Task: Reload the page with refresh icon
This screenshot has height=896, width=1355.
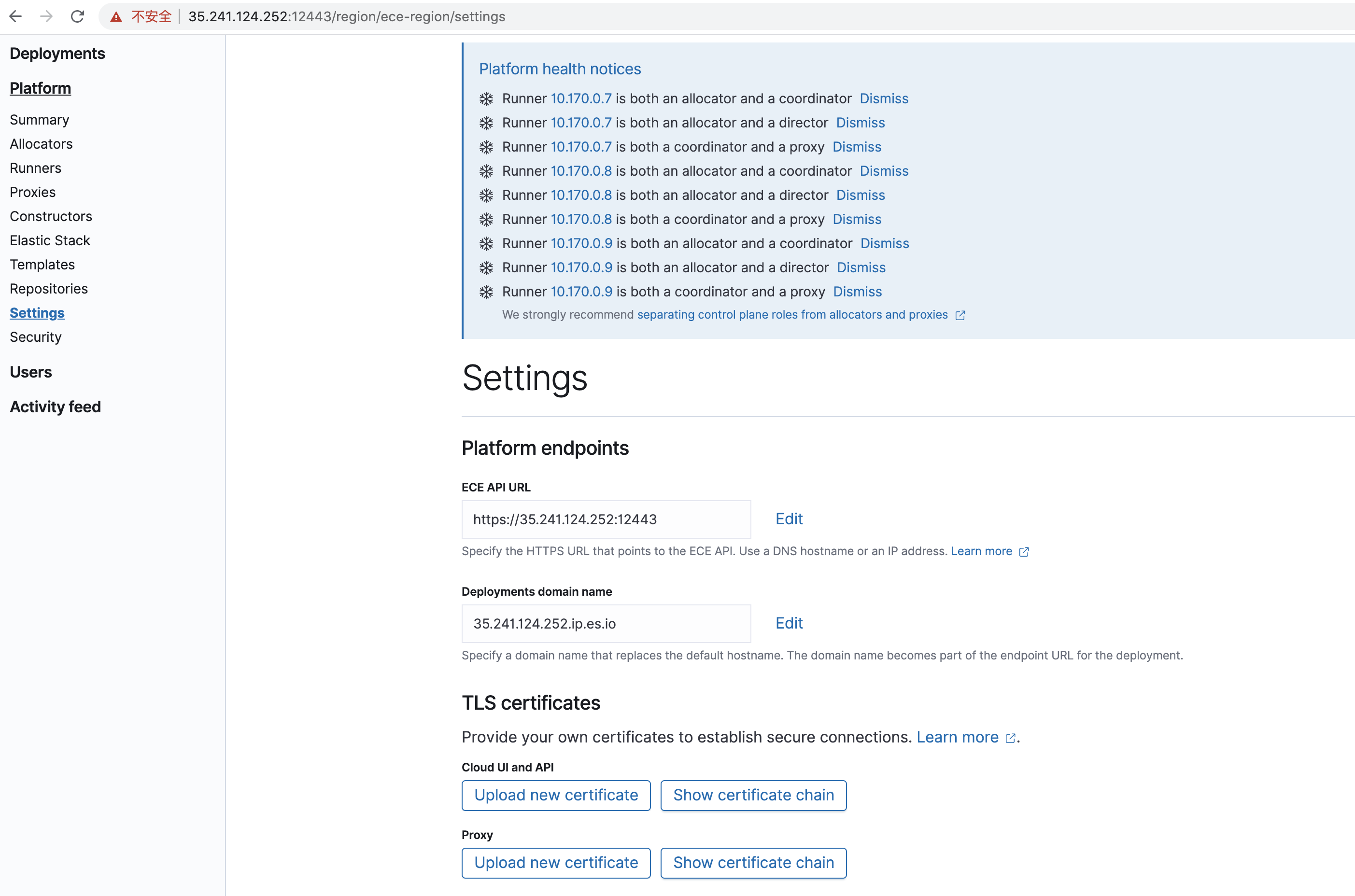Action: coord(78,16)
